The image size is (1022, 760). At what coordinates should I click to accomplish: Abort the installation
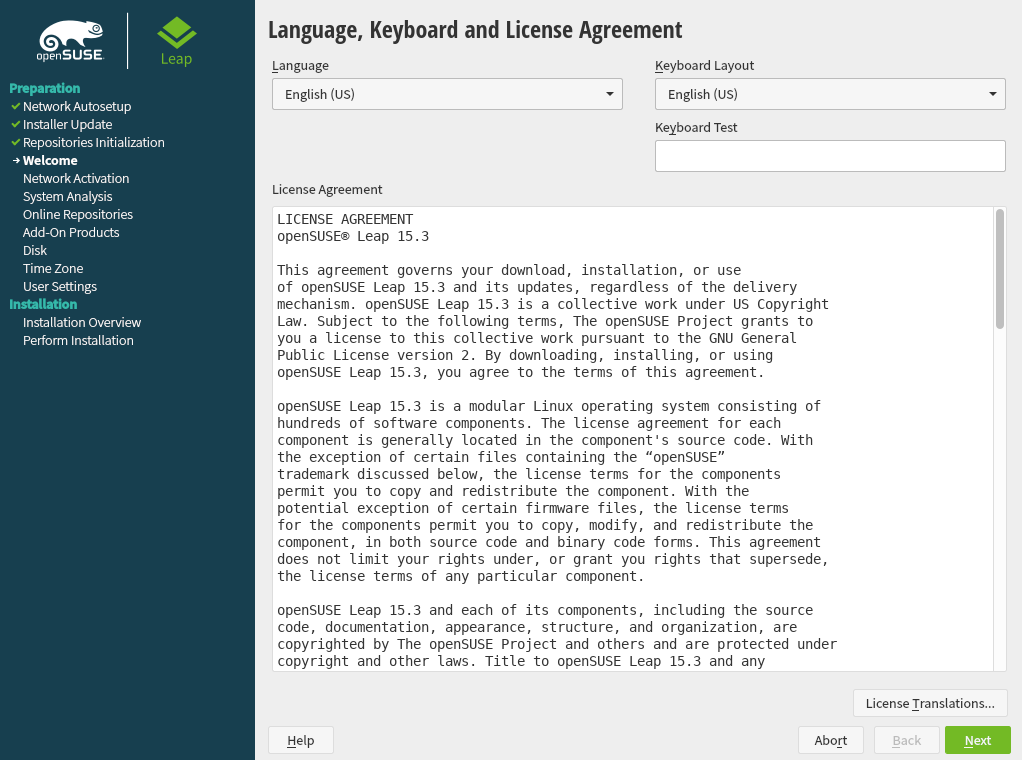[830, 740]
